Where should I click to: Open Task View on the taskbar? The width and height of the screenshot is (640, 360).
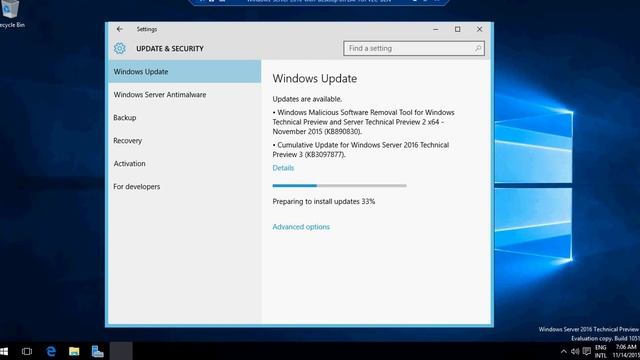27,351
